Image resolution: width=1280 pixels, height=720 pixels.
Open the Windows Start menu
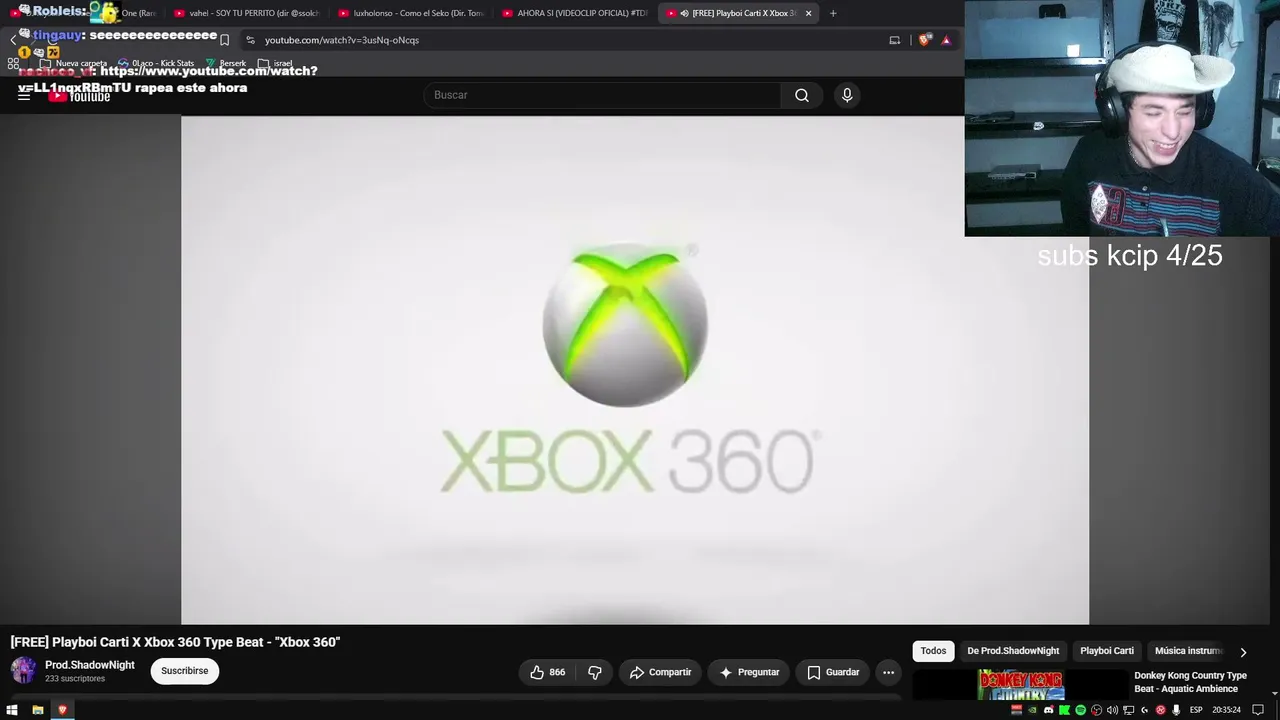pos(12,710)
